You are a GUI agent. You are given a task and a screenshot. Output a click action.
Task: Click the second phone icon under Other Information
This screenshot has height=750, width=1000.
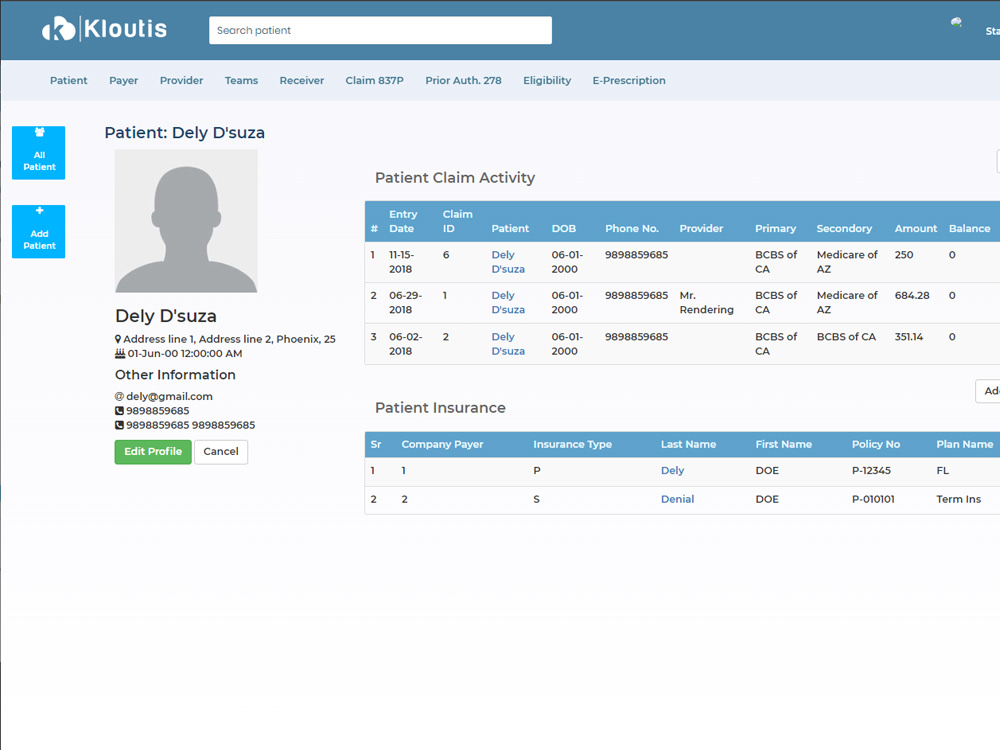[x=117, y=425]
